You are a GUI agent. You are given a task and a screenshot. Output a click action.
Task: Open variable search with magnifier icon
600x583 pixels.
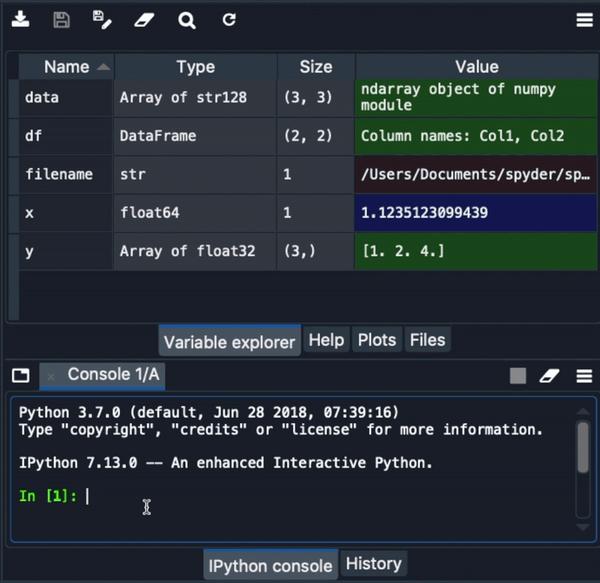pyautogui.click(x=187, y=19)
